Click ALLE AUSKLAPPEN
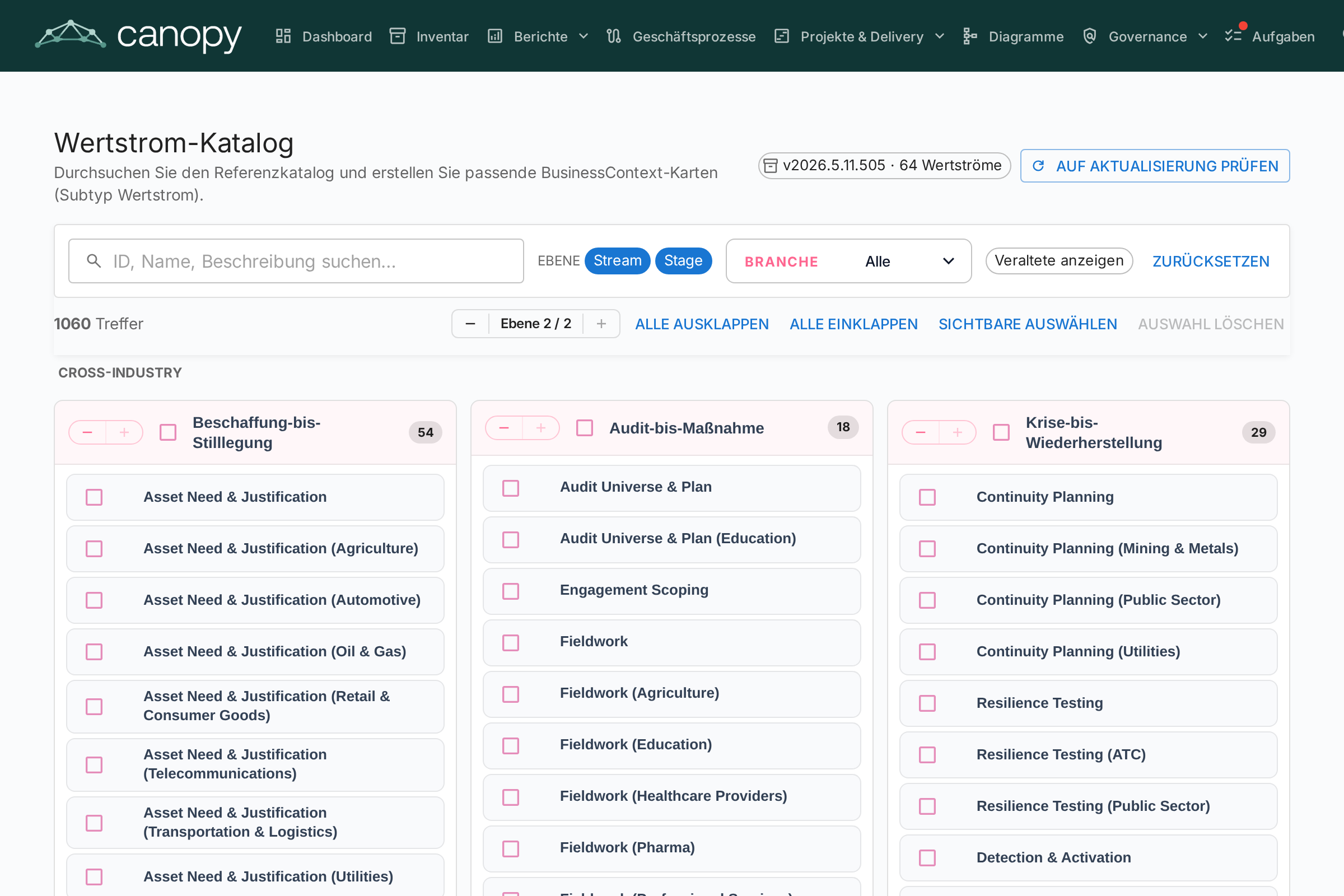The image size is (1344, 896). coord(702,324)
